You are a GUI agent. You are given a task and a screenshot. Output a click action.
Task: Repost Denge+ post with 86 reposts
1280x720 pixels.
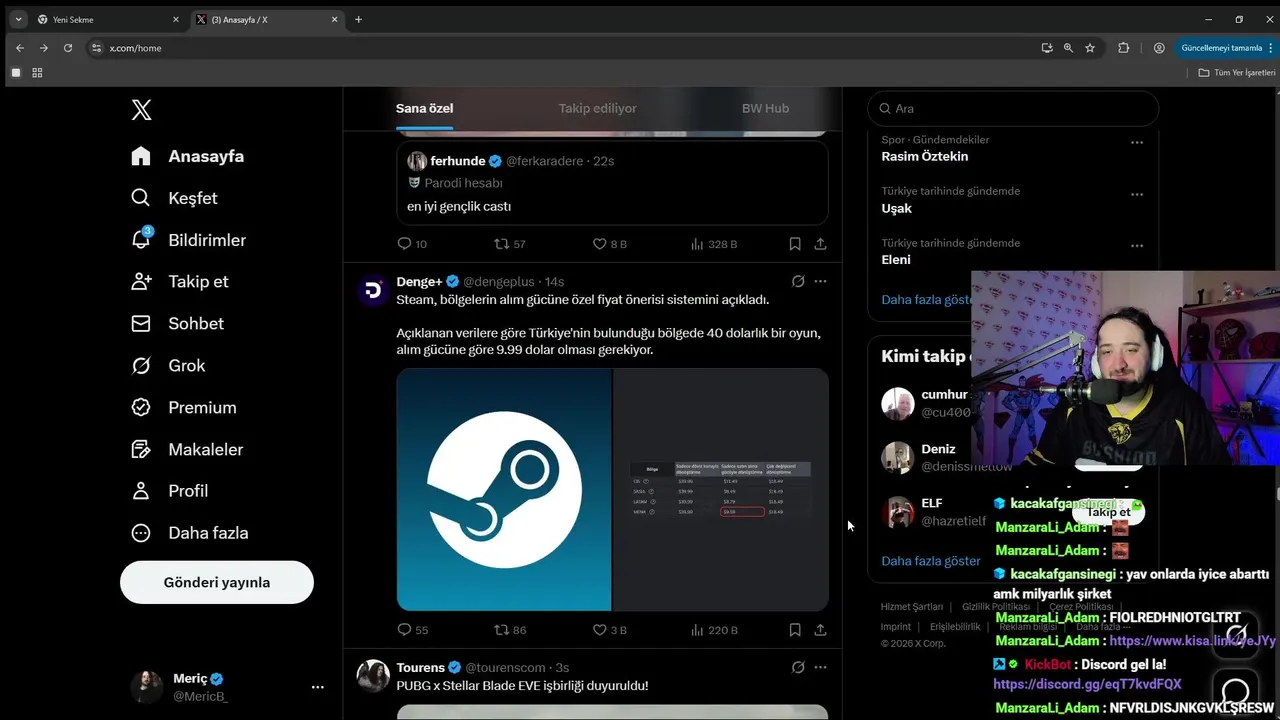pos(510,630)
